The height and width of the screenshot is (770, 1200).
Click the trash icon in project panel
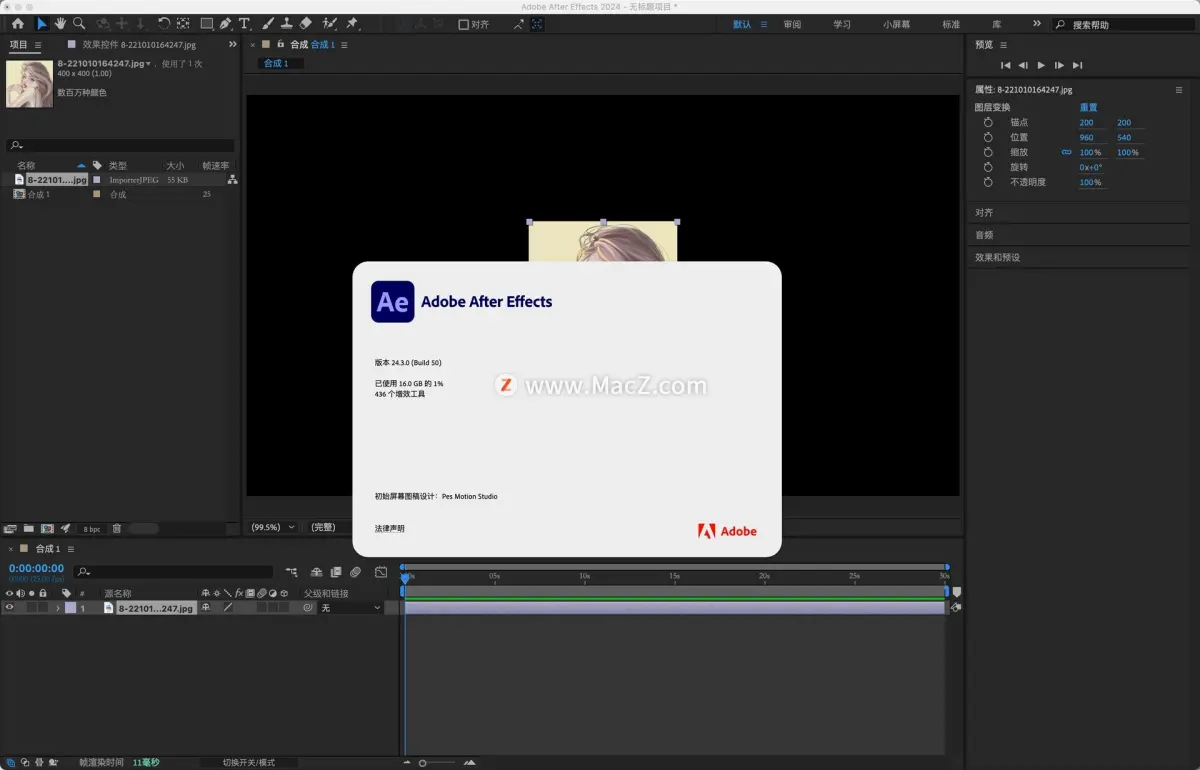tap(116, 528)
